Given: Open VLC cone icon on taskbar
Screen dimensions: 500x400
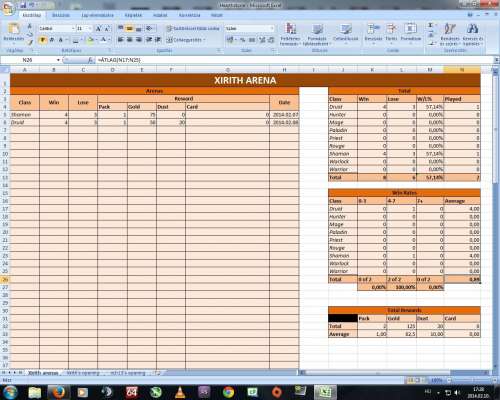Looking at the screenshot, I should (180, 392).
